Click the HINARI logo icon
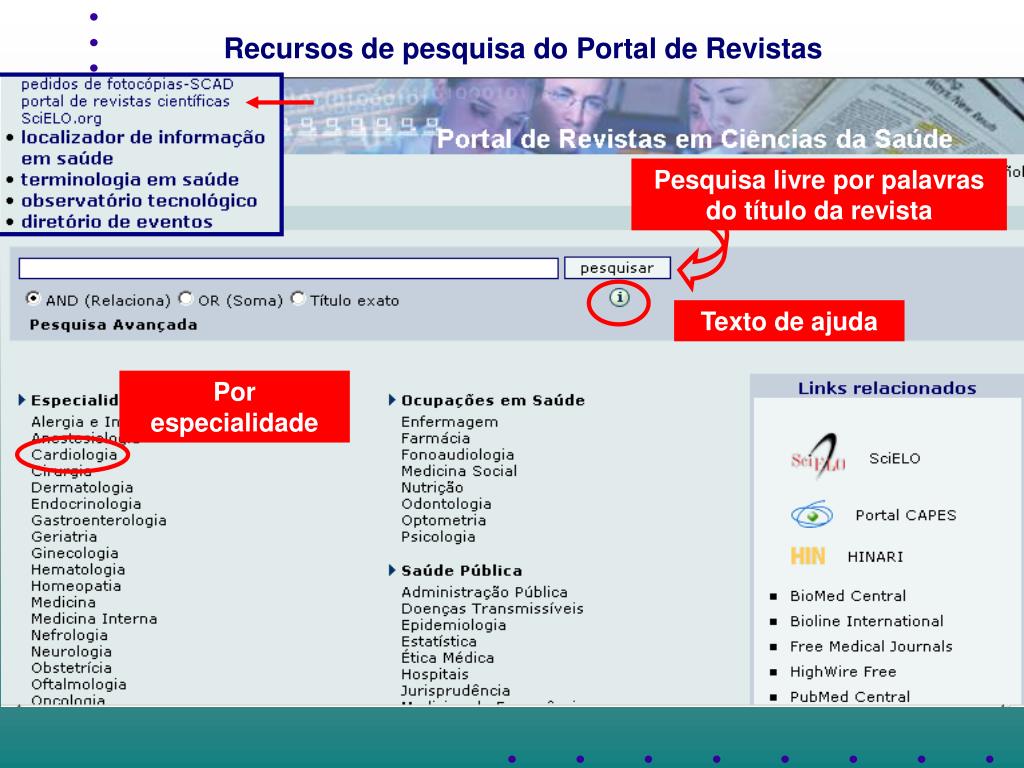Image resolution: width=1024 pixels, height=768 pixels. pos(808,556)
